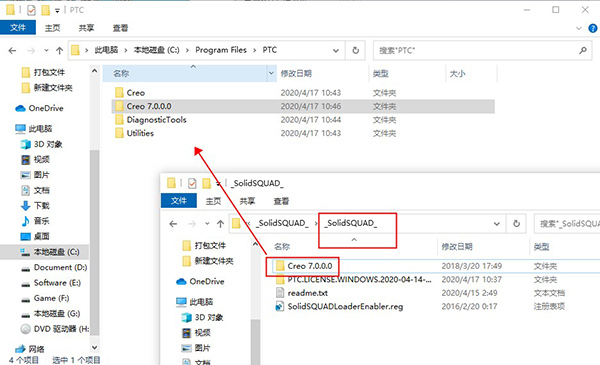Open 下载 in PTC sidebar

pyautogui.click(x=35, y=205)
